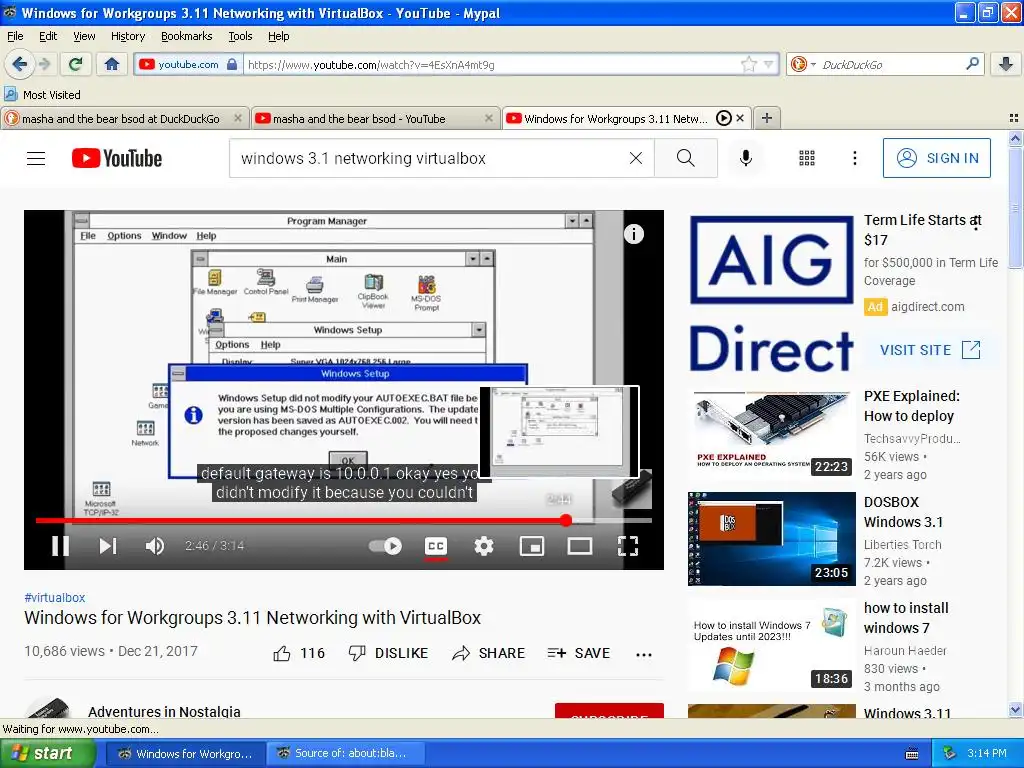The height and width of the screenshot is (768, 1024).
Task: Reload the current page
Action: click(76, 64)
